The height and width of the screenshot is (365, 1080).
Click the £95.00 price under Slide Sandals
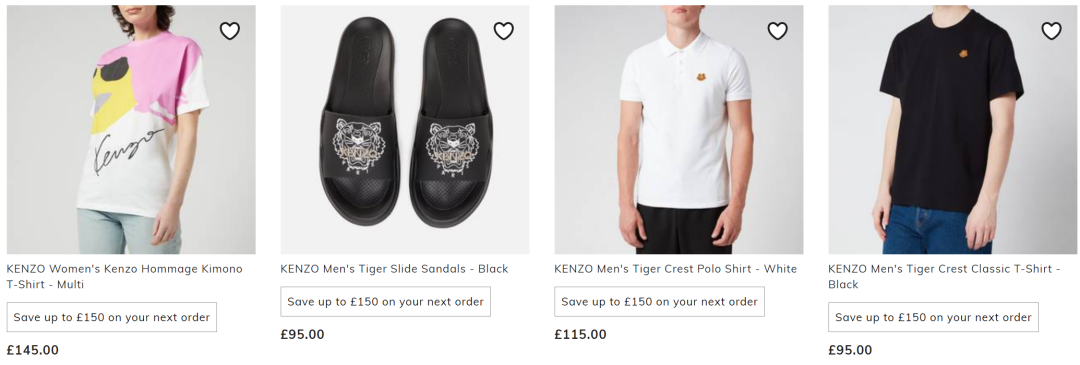(x=302, y=335)
